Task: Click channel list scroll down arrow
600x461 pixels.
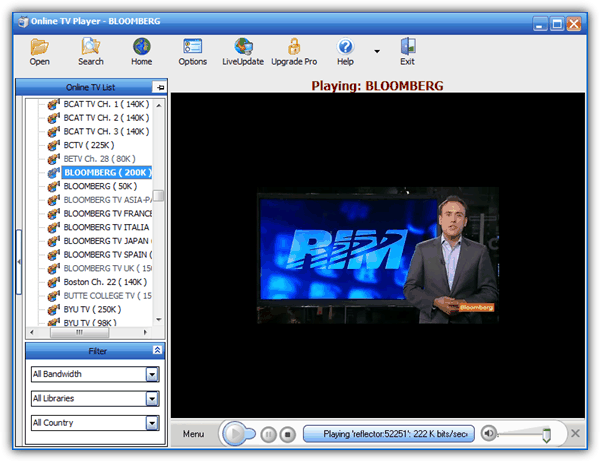Action: coord(159,319)
